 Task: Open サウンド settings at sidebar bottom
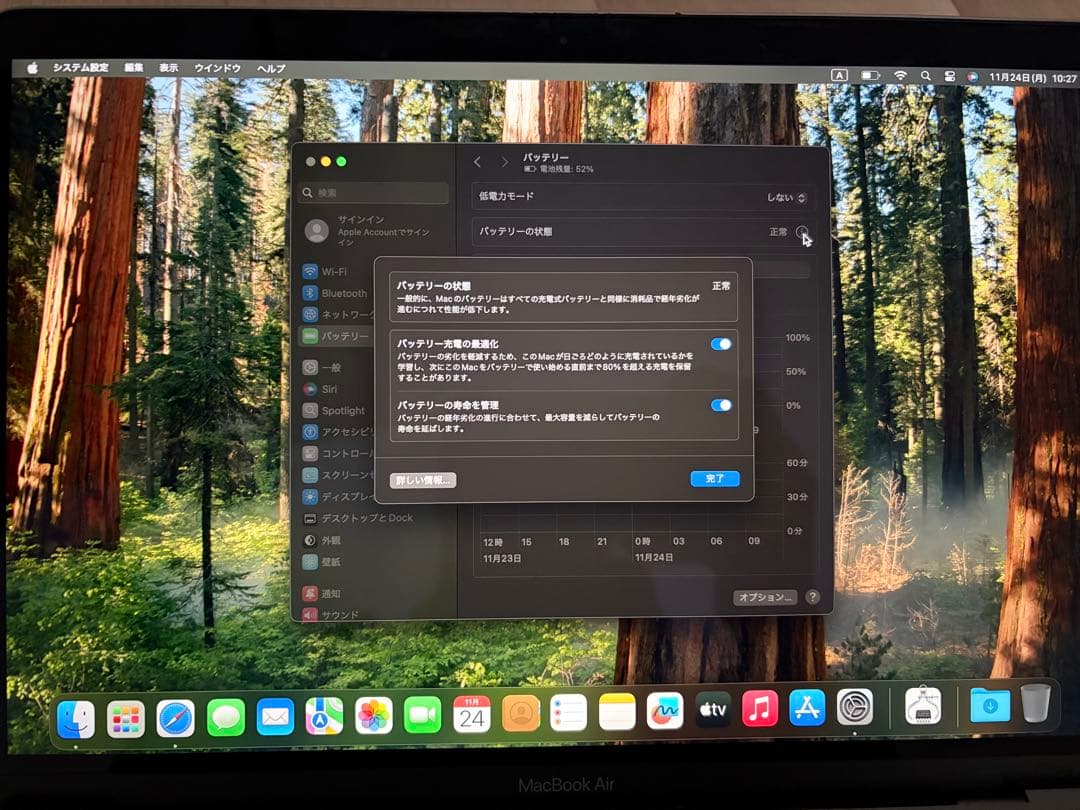tap(334, 614)
